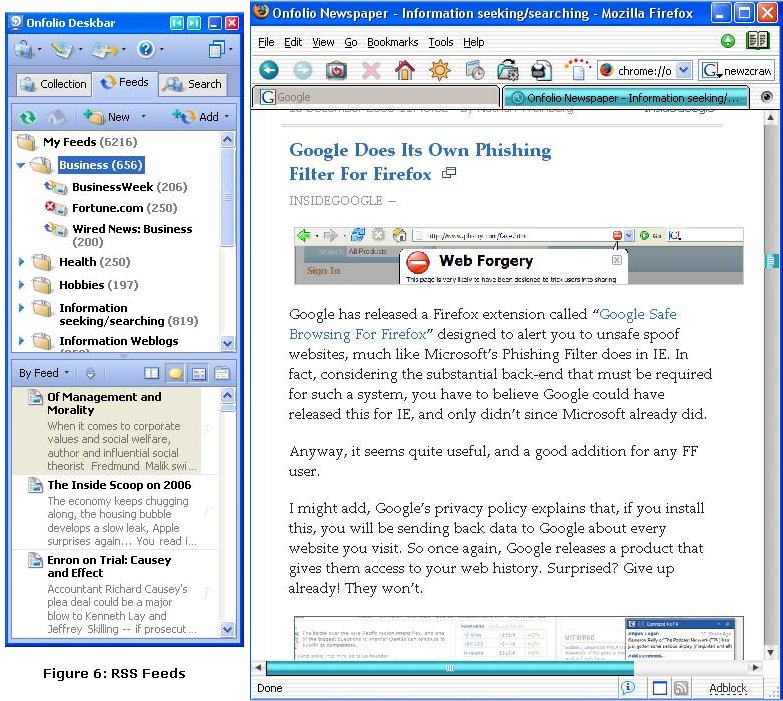Click the two-column newspaper view icon

tap(151, 373)
